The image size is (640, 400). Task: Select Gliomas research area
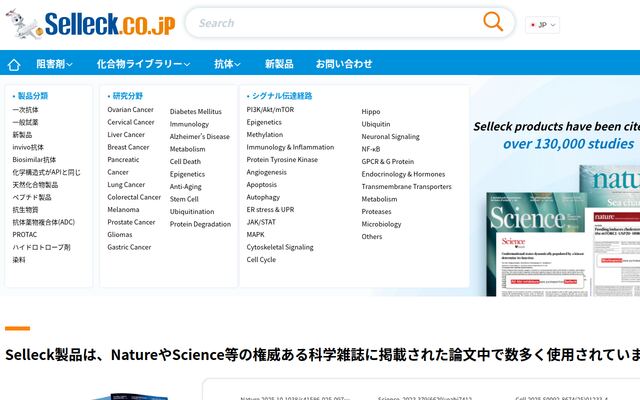(x=120, y=235)
